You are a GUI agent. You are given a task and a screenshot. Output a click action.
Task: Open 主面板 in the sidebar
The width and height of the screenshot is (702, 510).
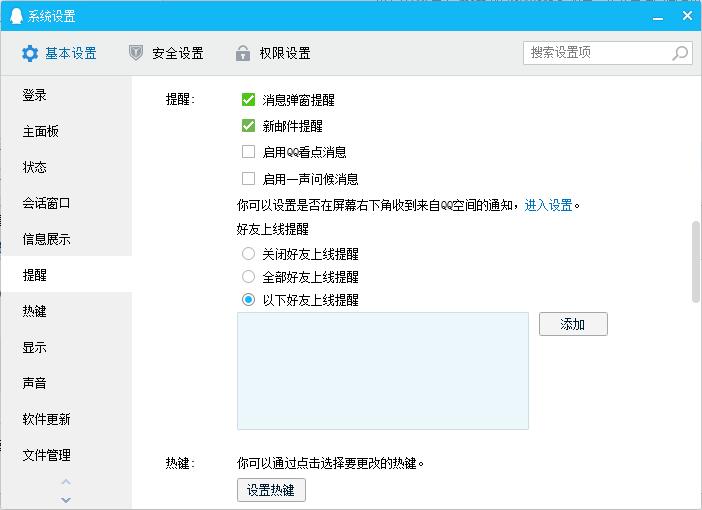tap(66, 131)
